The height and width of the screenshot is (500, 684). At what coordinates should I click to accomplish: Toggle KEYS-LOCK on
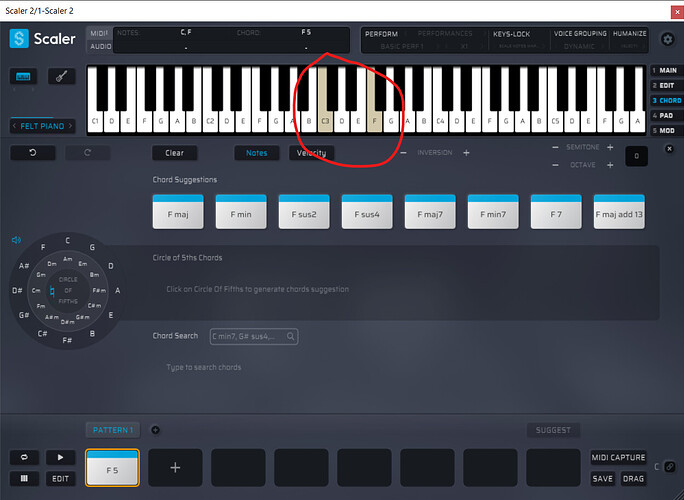coord(511,34)
